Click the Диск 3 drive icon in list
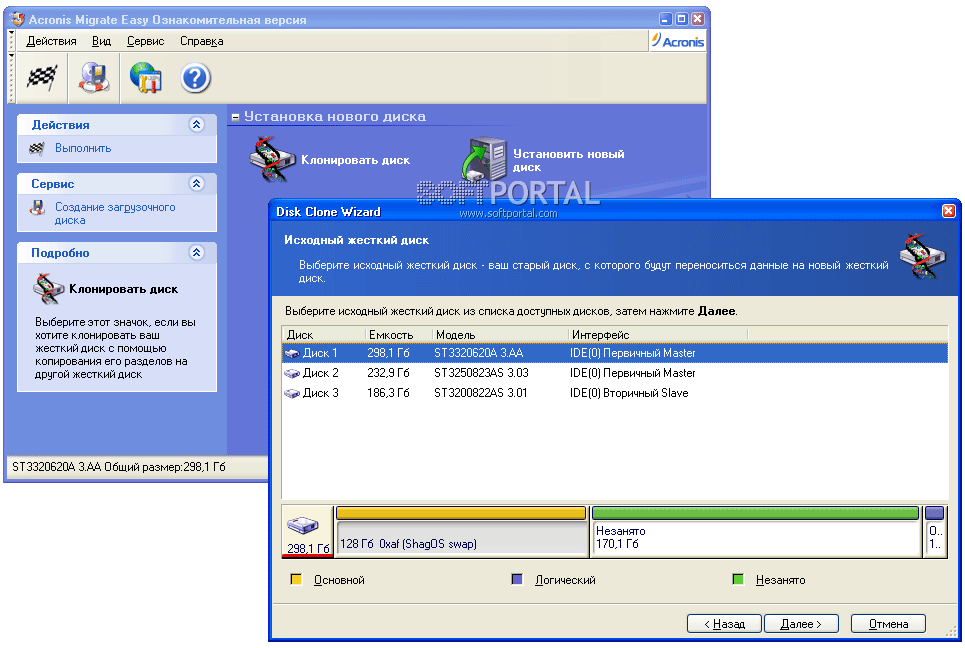The width and height of the screenshot is (965, 648). click(292, 393)
